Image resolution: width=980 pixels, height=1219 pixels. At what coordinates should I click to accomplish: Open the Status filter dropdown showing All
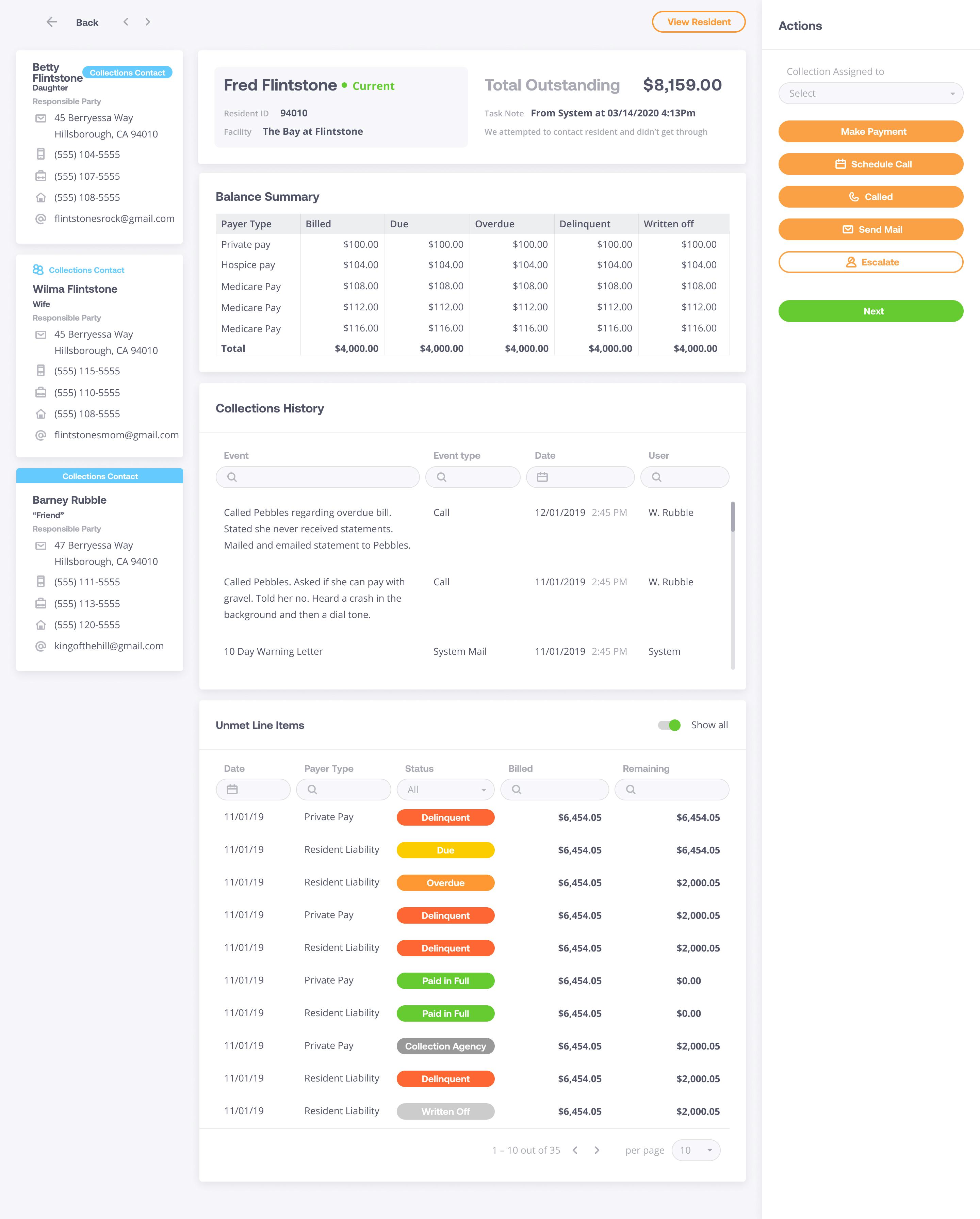(x=445, y=789)
